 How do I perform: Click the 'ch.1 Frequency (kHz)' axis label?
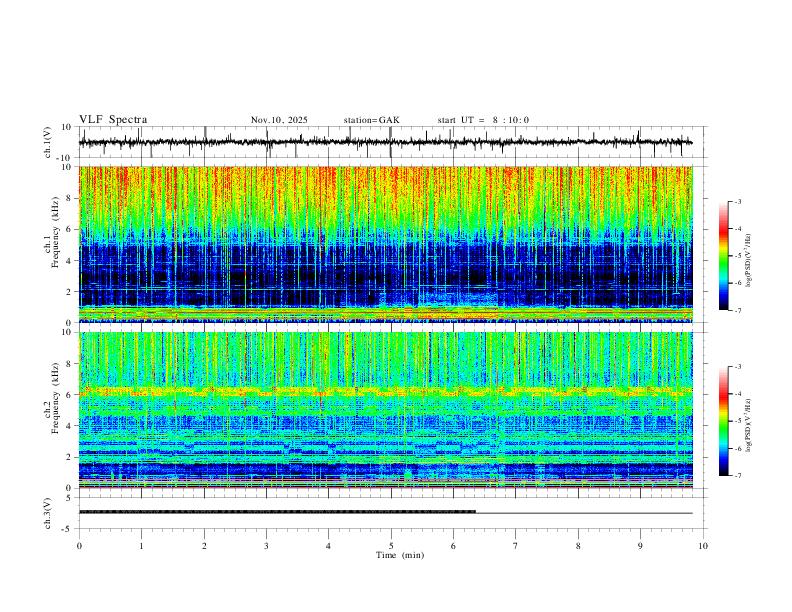[52, 232]
